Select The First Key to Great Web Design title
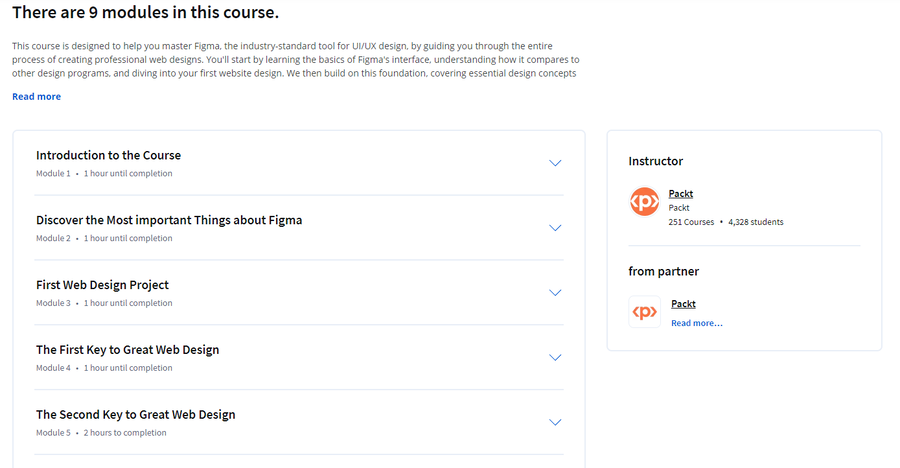Viewport: 900px width, 468px height. pos(127,350)
